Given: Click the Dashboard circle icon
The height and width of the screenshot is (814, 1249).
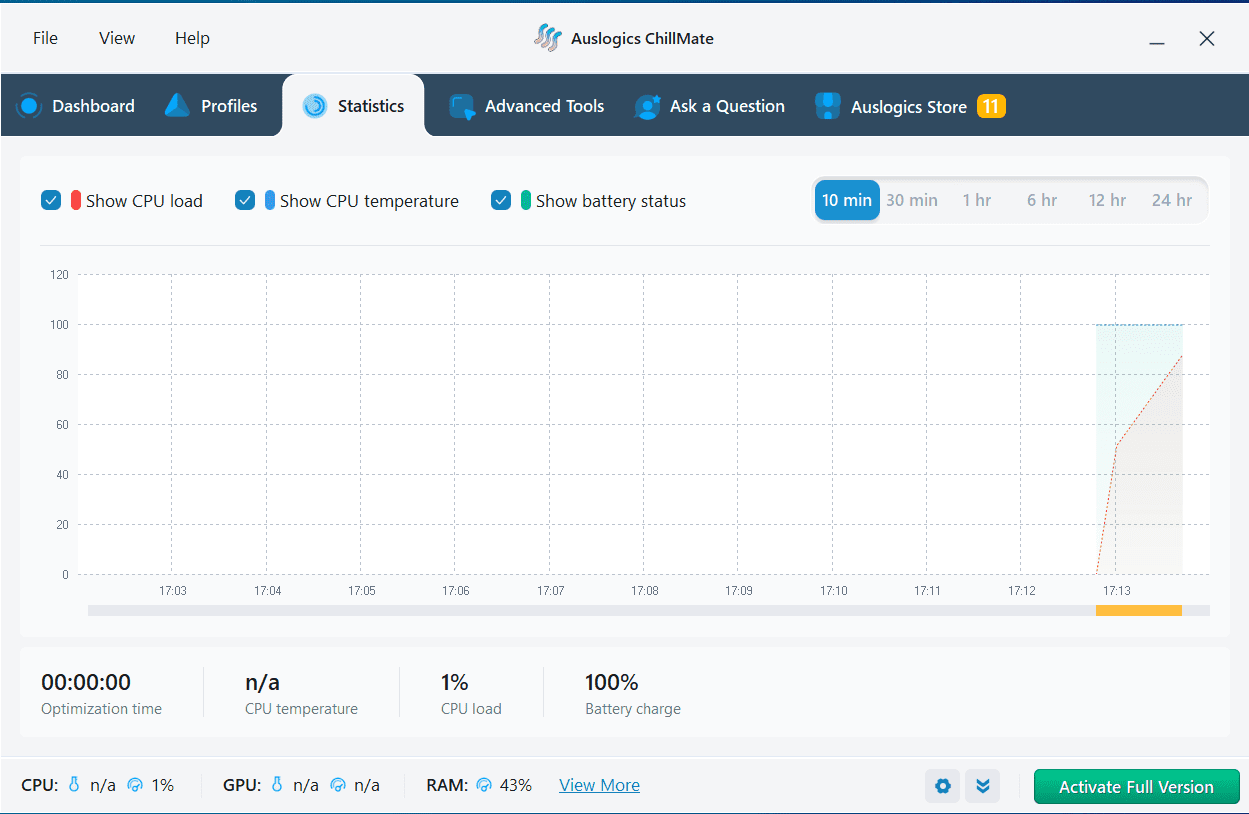Looking at the screenshot, I should click(x=29, y=105).
